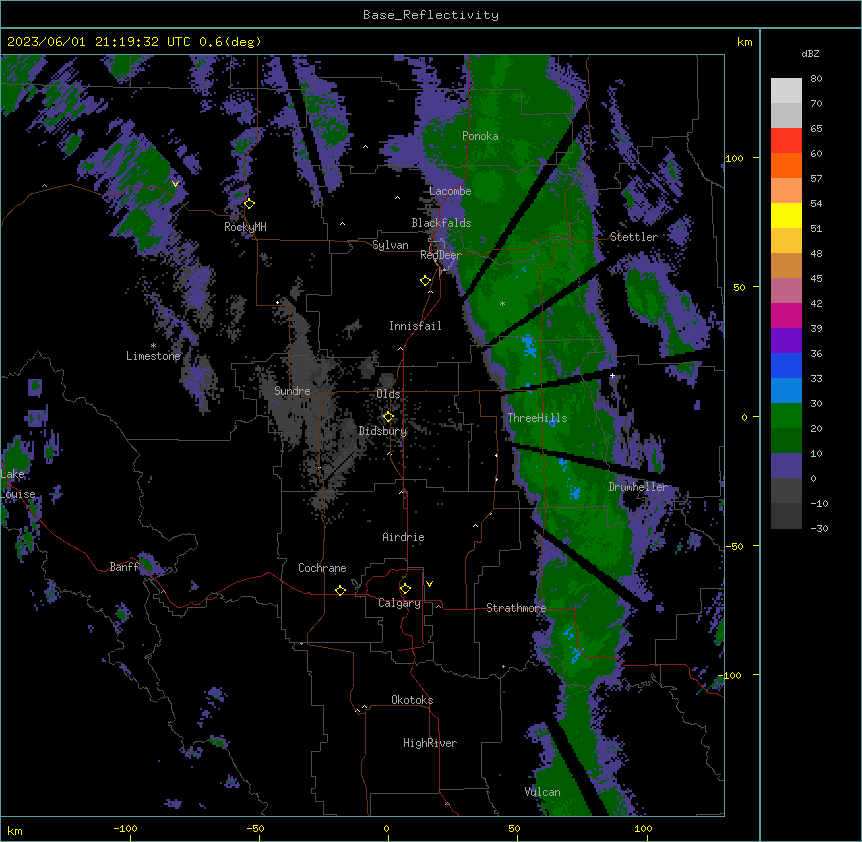Click the asterisk marker above Limestone
The height and width of the screenshot is (842, 862).
pyautogui.click(x=153, y=346)
